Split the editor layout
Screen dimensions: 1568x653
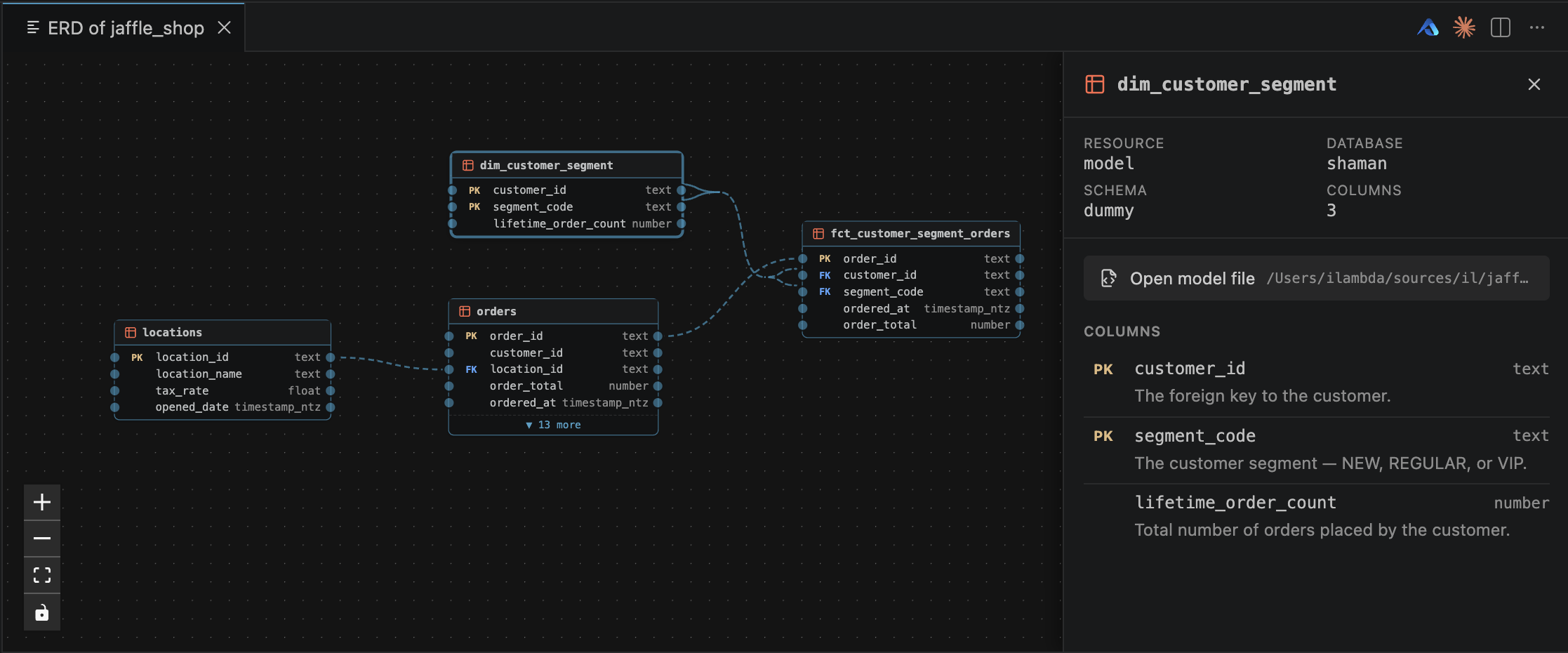click(1501, 27)
